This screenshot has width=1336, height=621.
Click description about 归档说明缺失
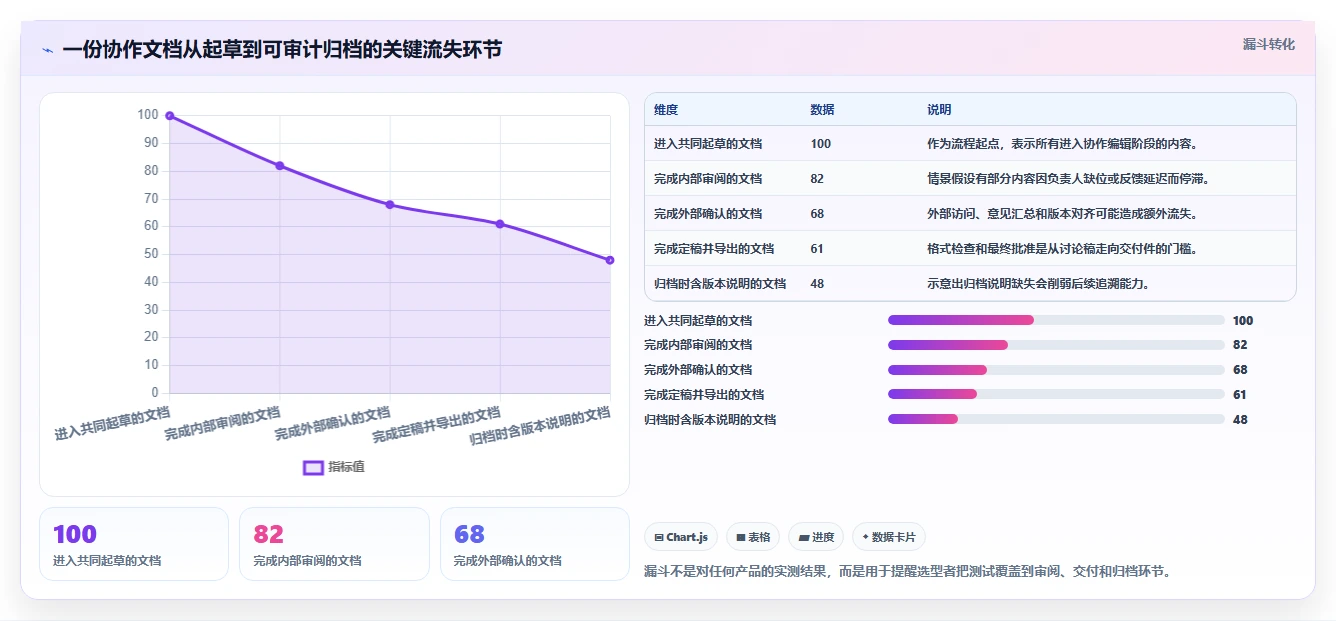[1038, 284]
